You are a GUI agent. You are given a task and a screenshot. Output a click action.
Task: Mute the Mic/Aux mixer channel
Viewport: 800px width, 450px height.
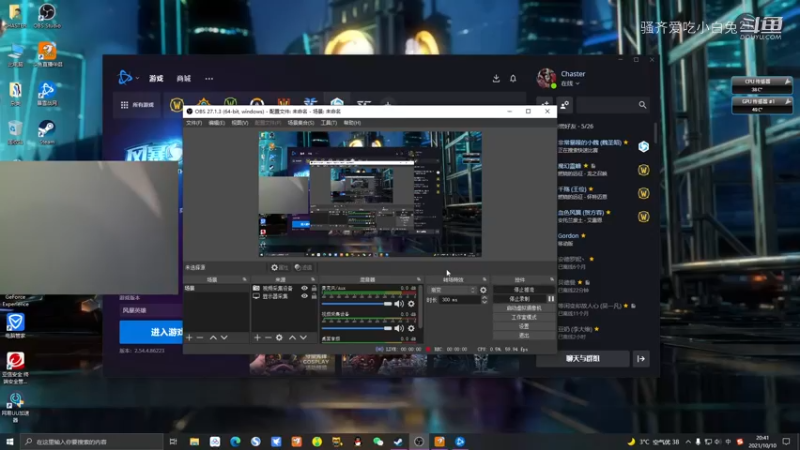pyautogui.click(x=399, y=304)
